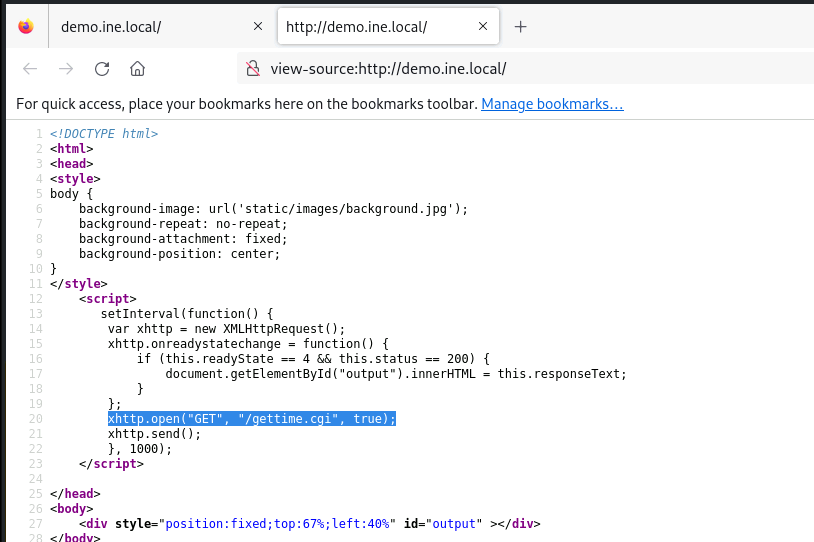Close the first demo.ine.local/ tab
Image resolution: width=814 pixels, height=542 pixels.
pyautogui.click(x=259, y=27)
